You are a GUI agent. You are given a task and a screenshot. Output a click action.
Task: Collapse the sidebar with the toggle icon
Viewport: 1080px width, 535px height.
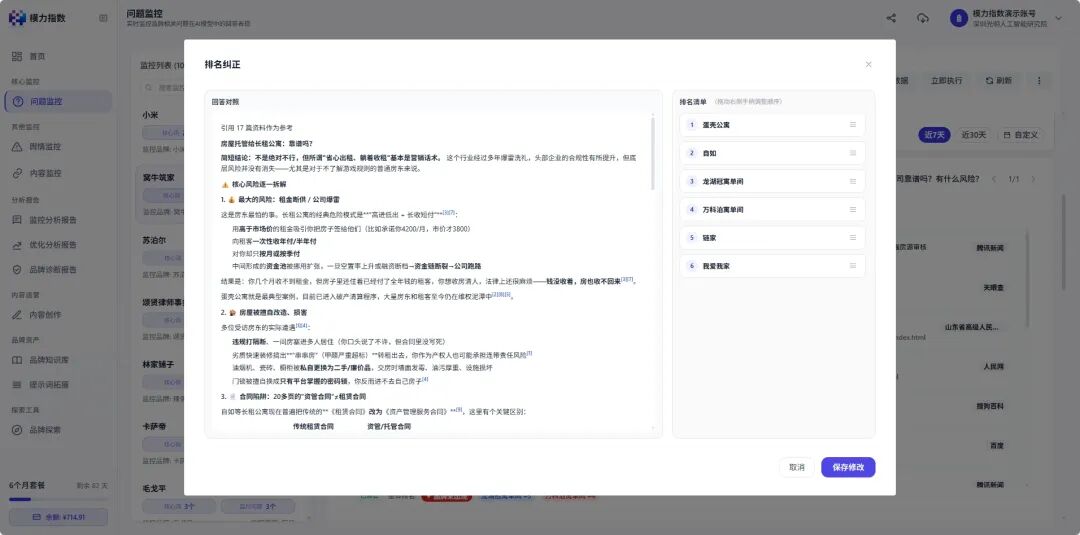[103, 18]
